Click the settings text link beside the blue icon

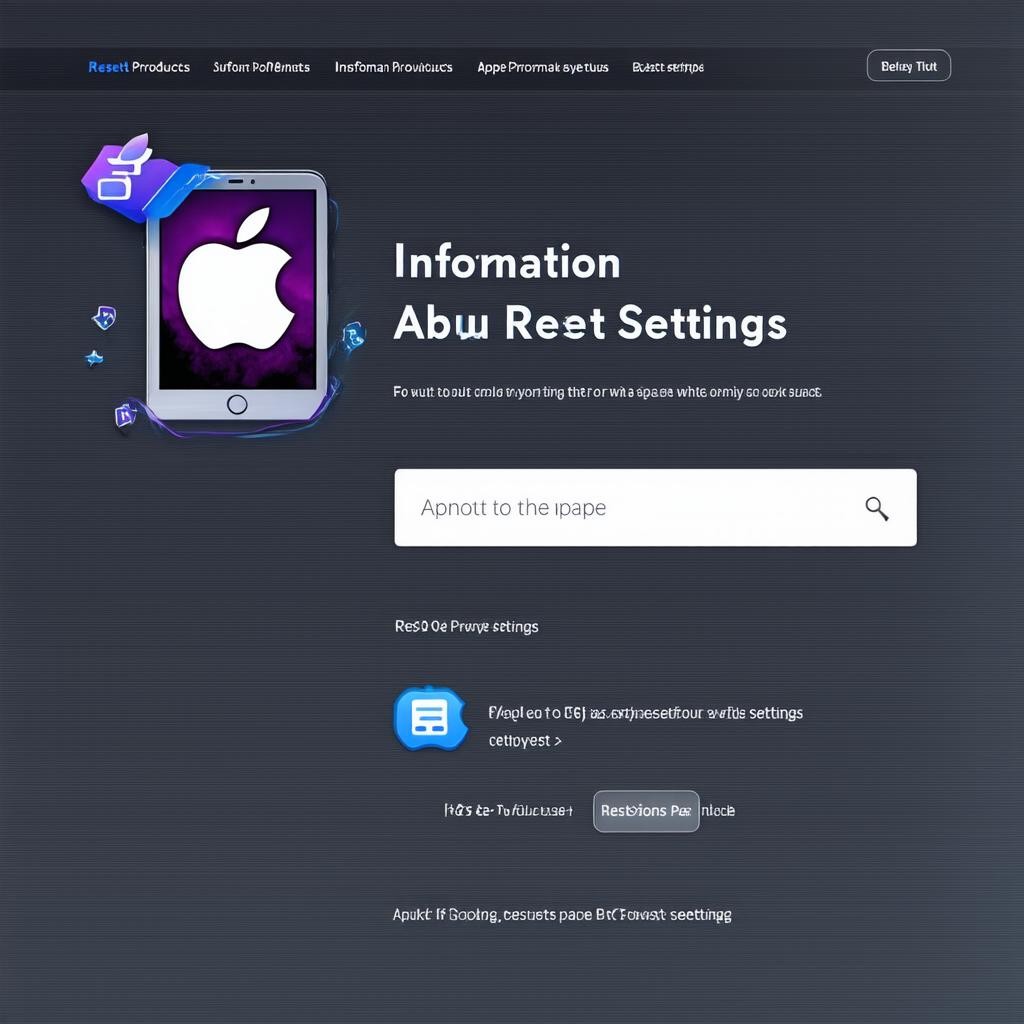point(645,713)
